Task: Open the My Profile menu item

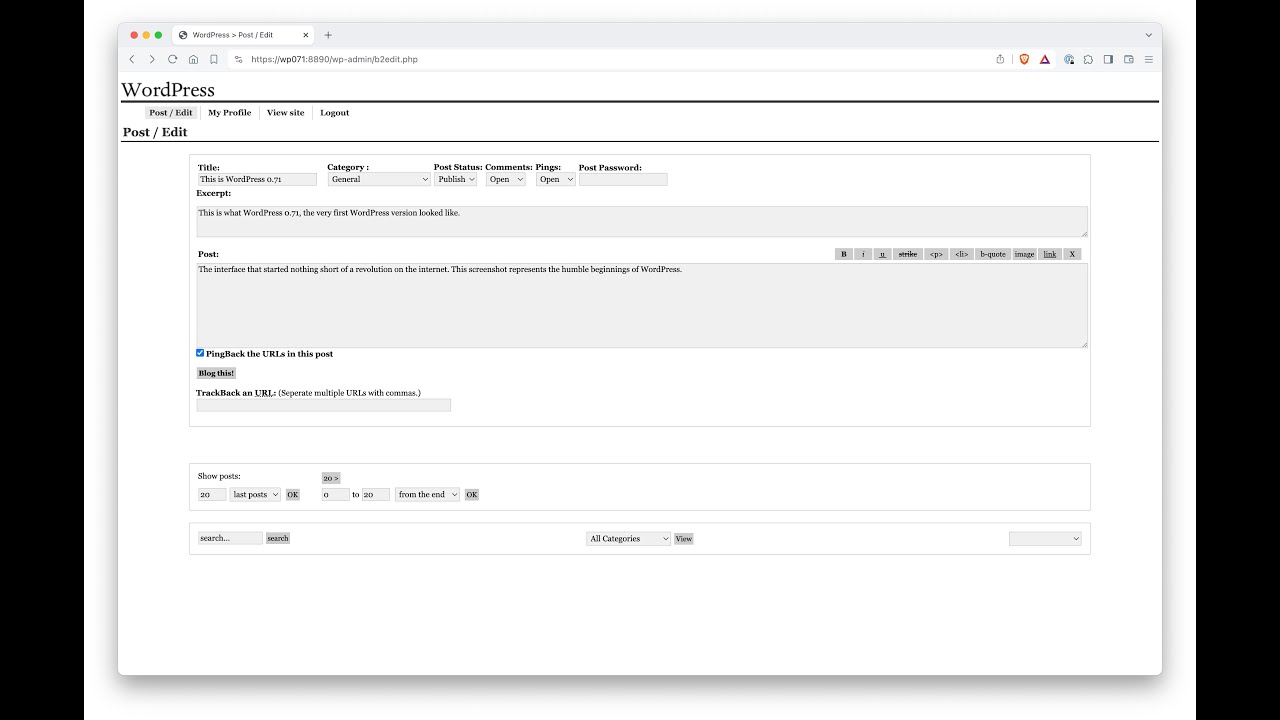Action: pos(229,113)
